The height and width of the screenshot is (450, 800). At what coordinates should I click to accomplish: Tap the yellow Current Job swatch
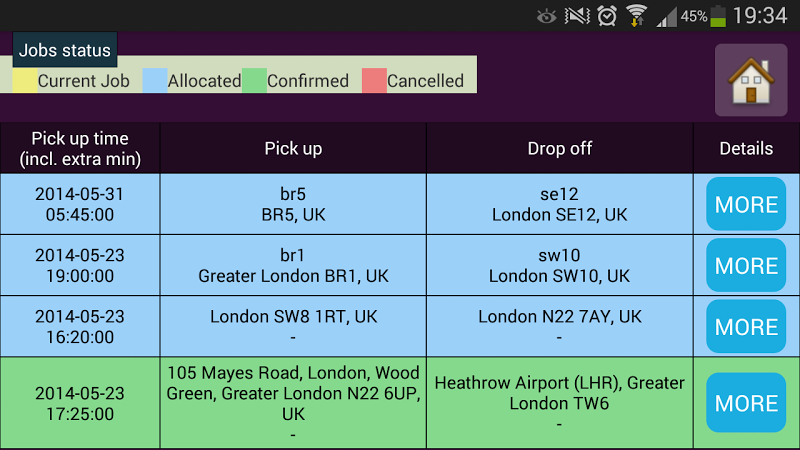(x=25, y=81)
